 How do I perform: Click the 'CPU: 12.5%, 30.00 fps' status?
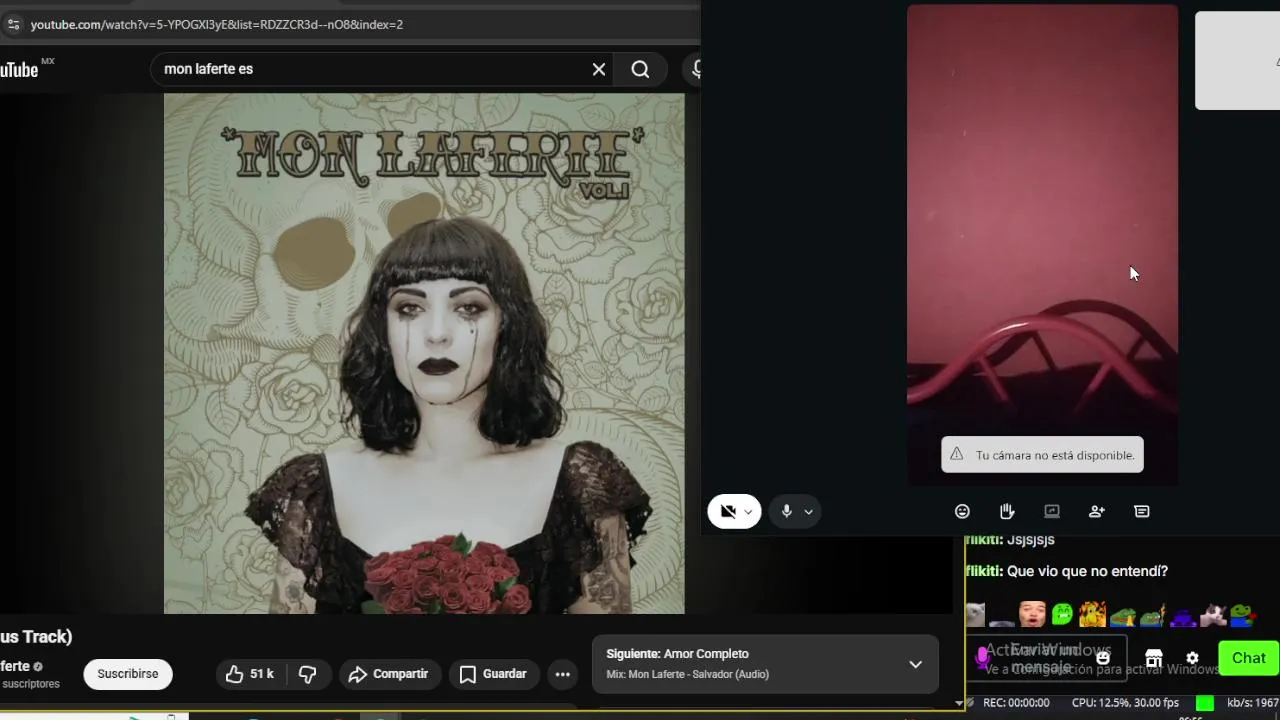click(x=1125, y=703)
